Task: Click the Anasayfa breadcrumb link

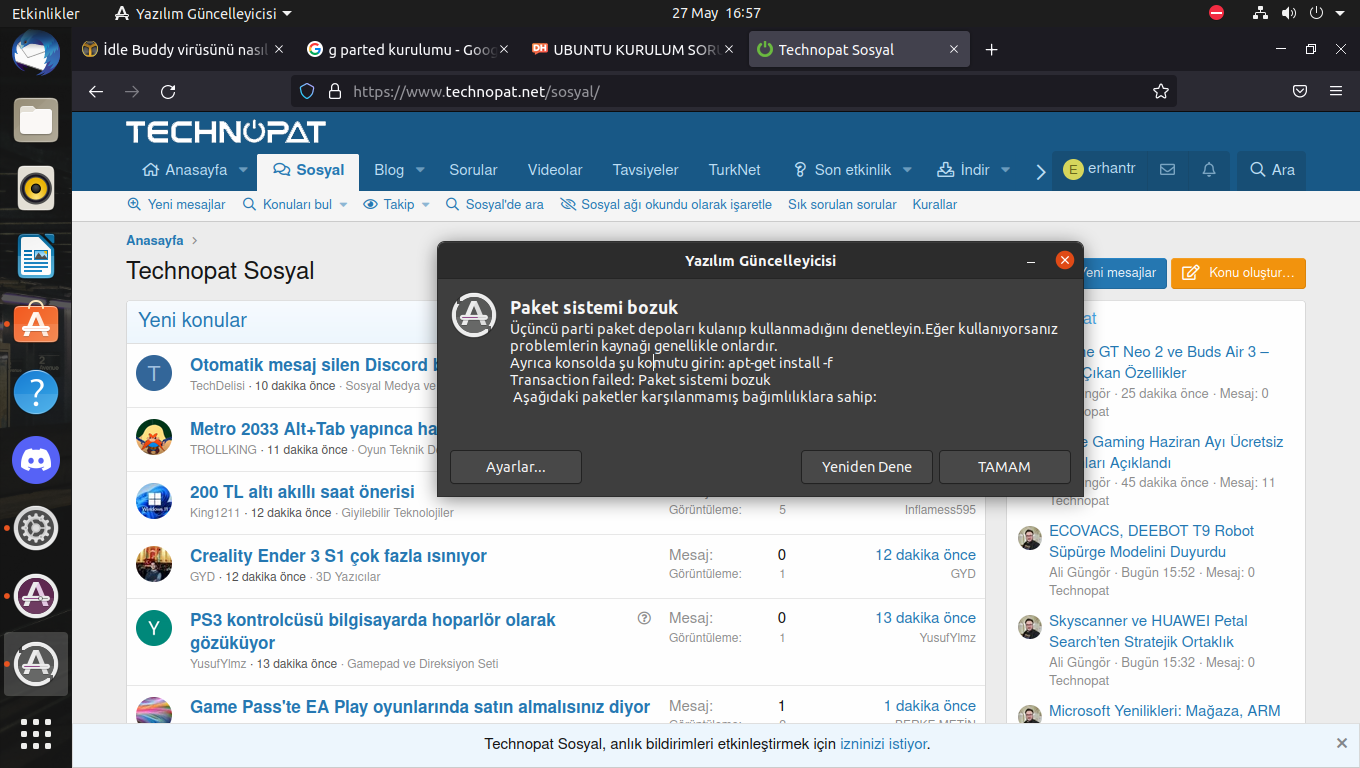Action: tap(155, 240)
